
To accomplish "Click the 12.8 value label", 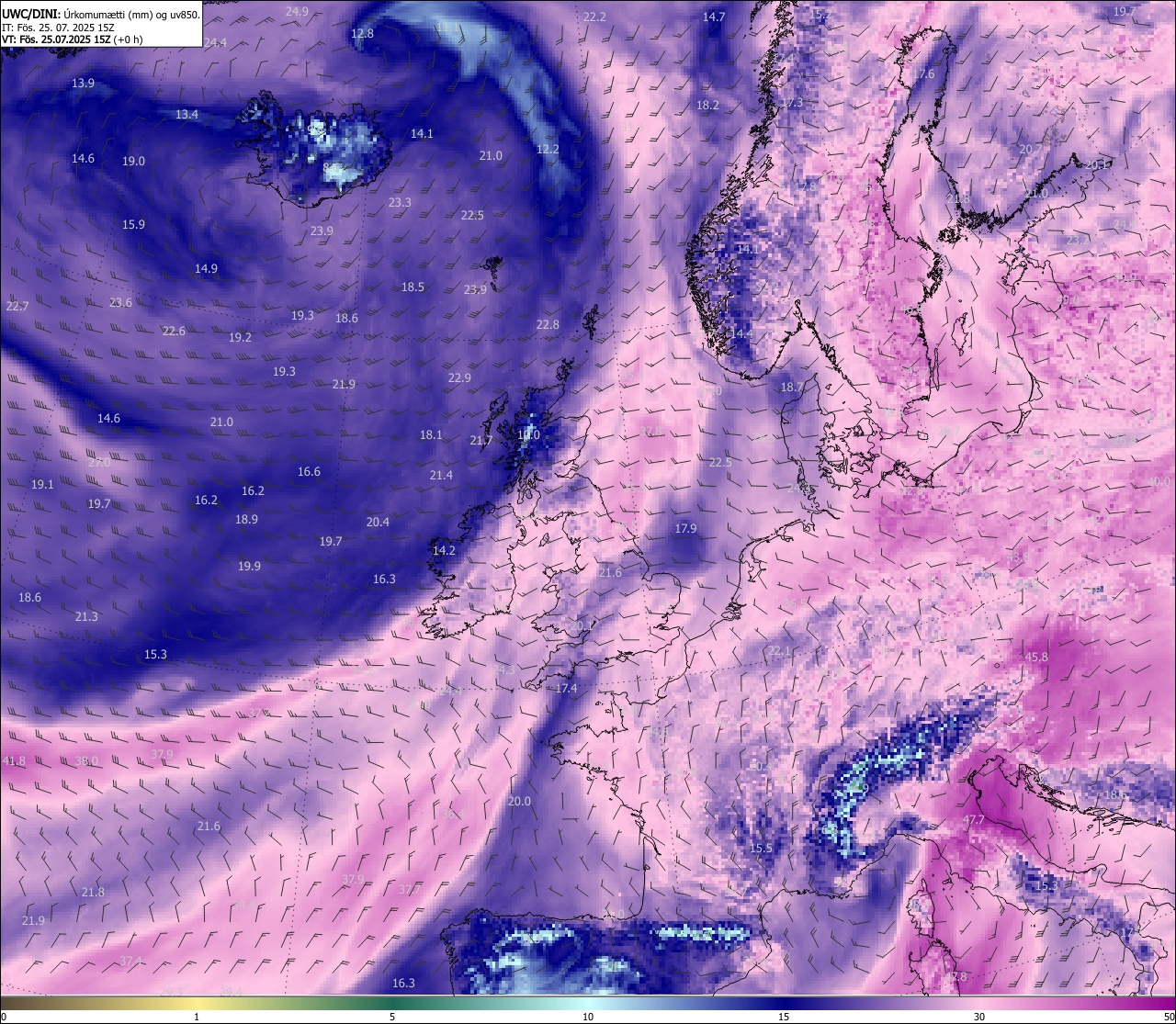I will point(362,33).
